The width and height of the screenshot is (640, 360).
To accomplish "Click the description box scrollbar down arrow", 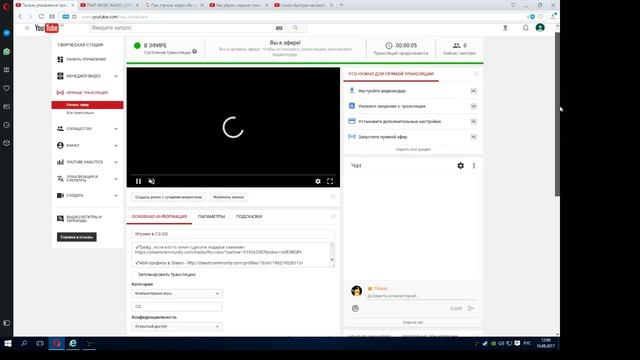I will 332,260.
